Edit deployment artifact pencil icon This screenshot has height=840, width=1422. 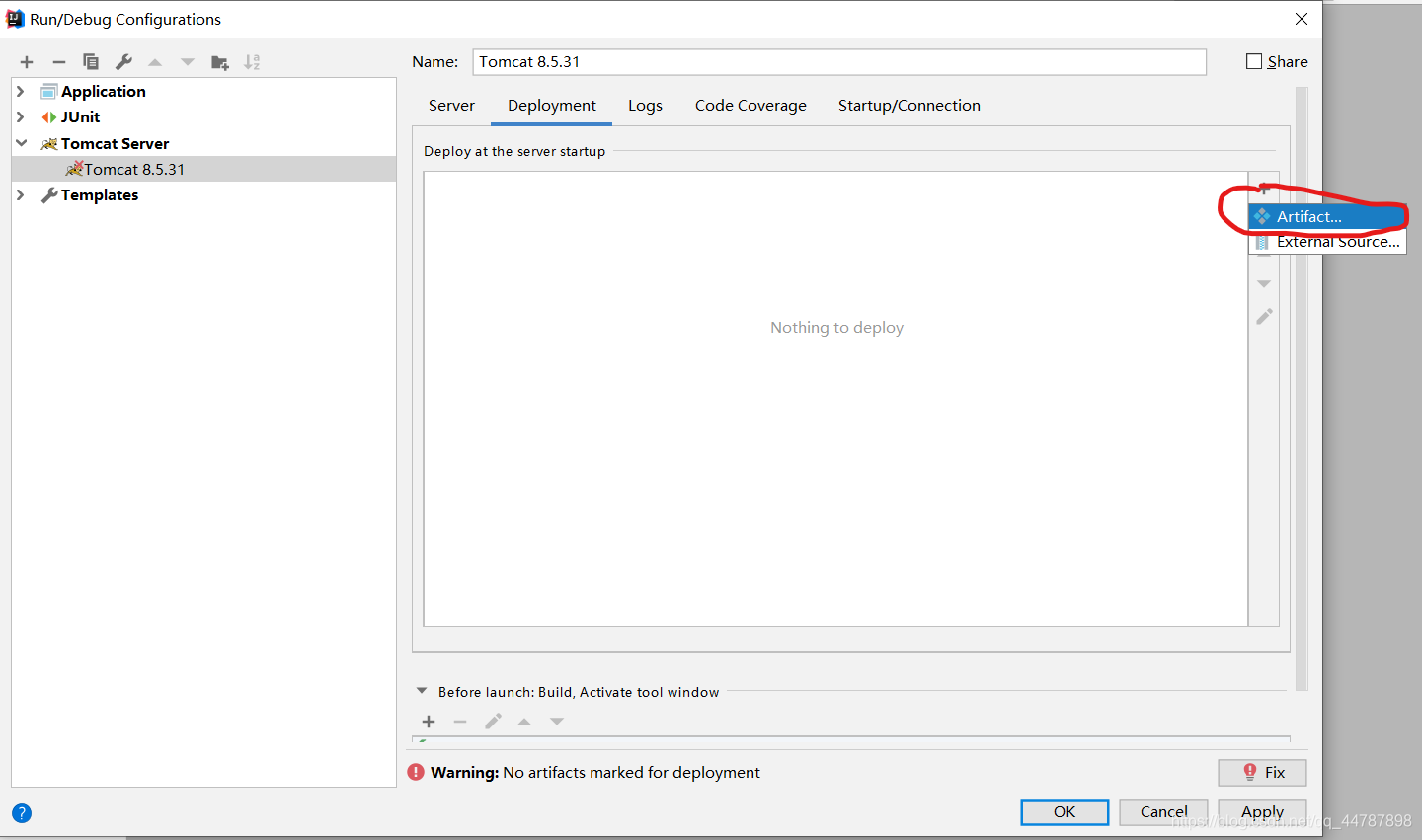click(x=1264, y=317)
